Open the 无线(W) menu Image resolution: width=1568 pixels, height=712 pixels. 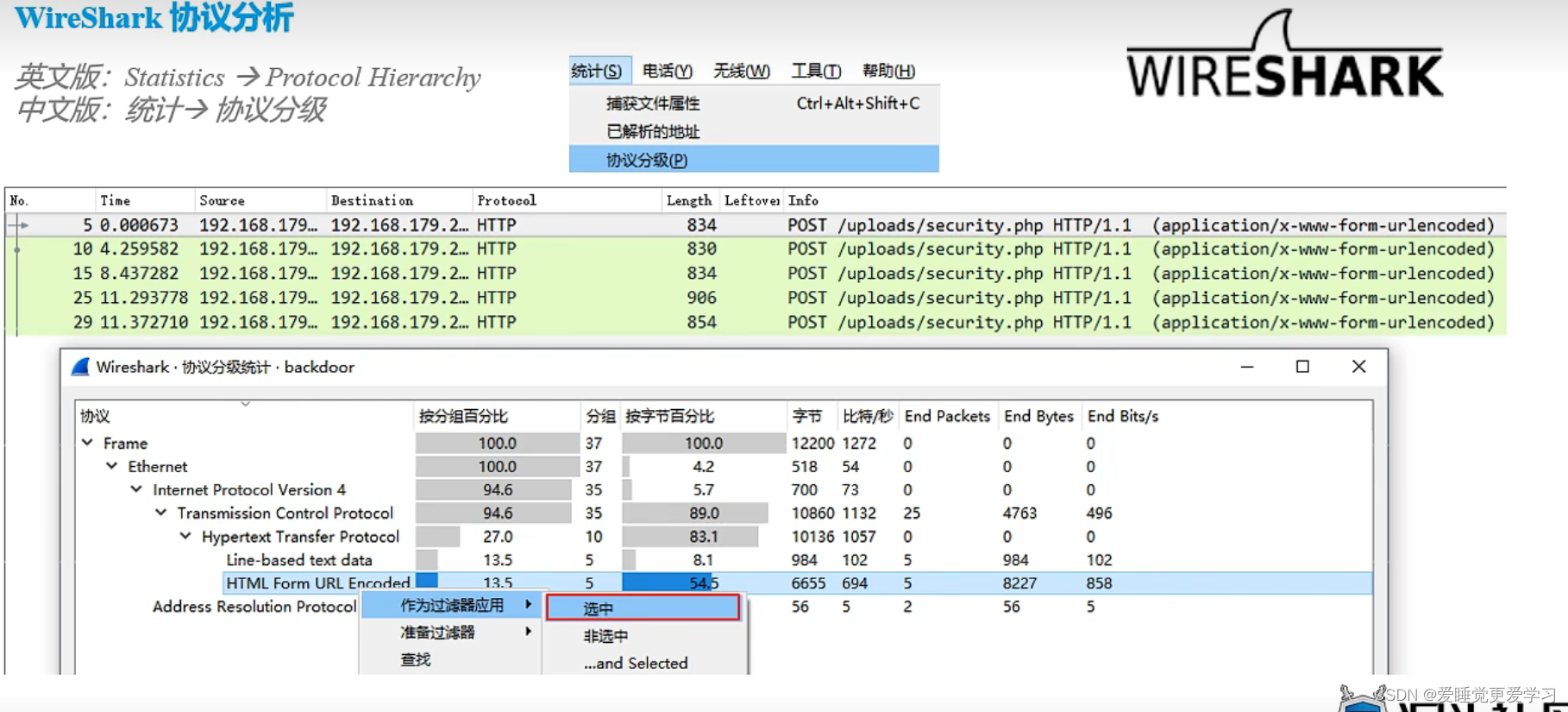742,71
